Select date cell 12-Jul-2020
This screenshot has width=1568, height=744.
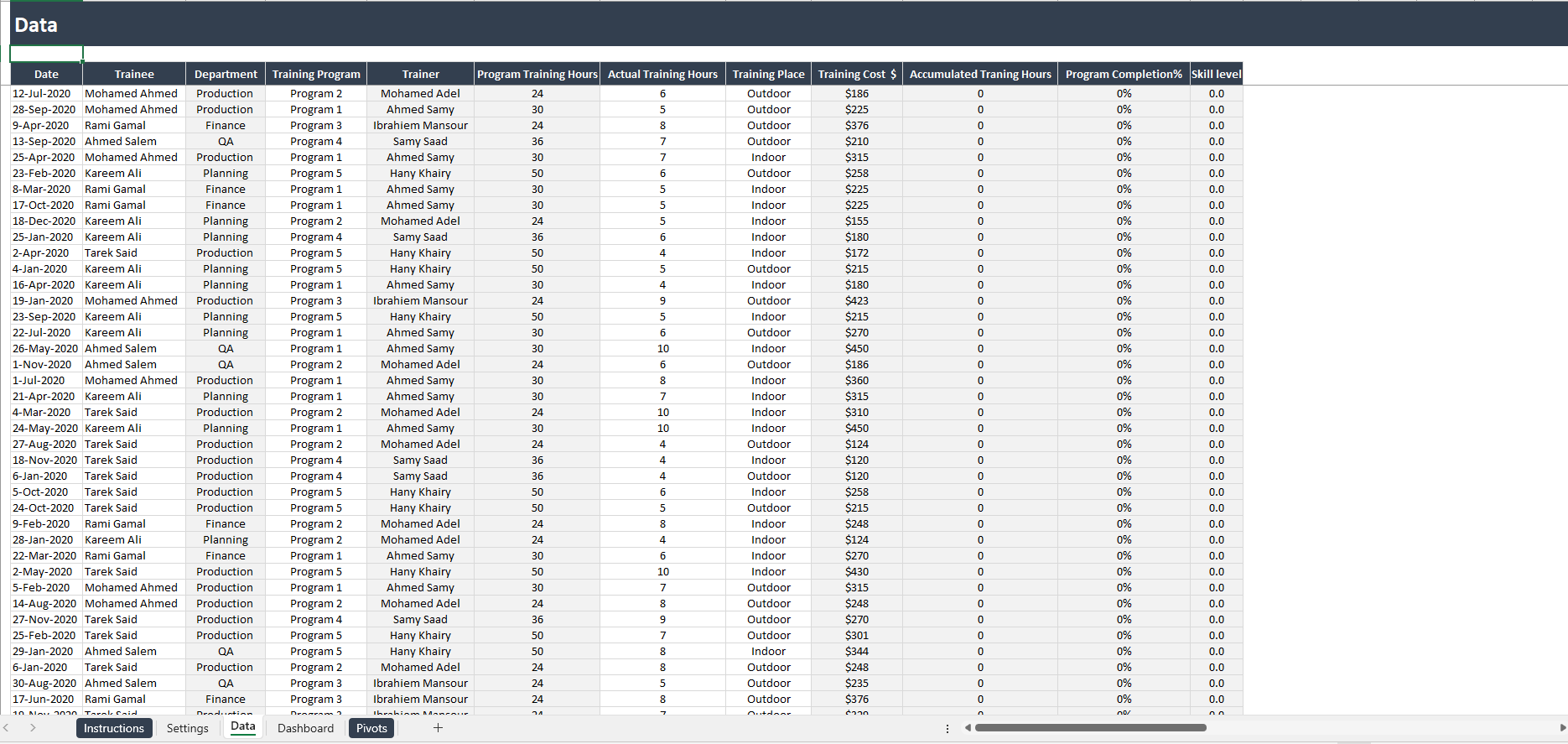[46, 94]
